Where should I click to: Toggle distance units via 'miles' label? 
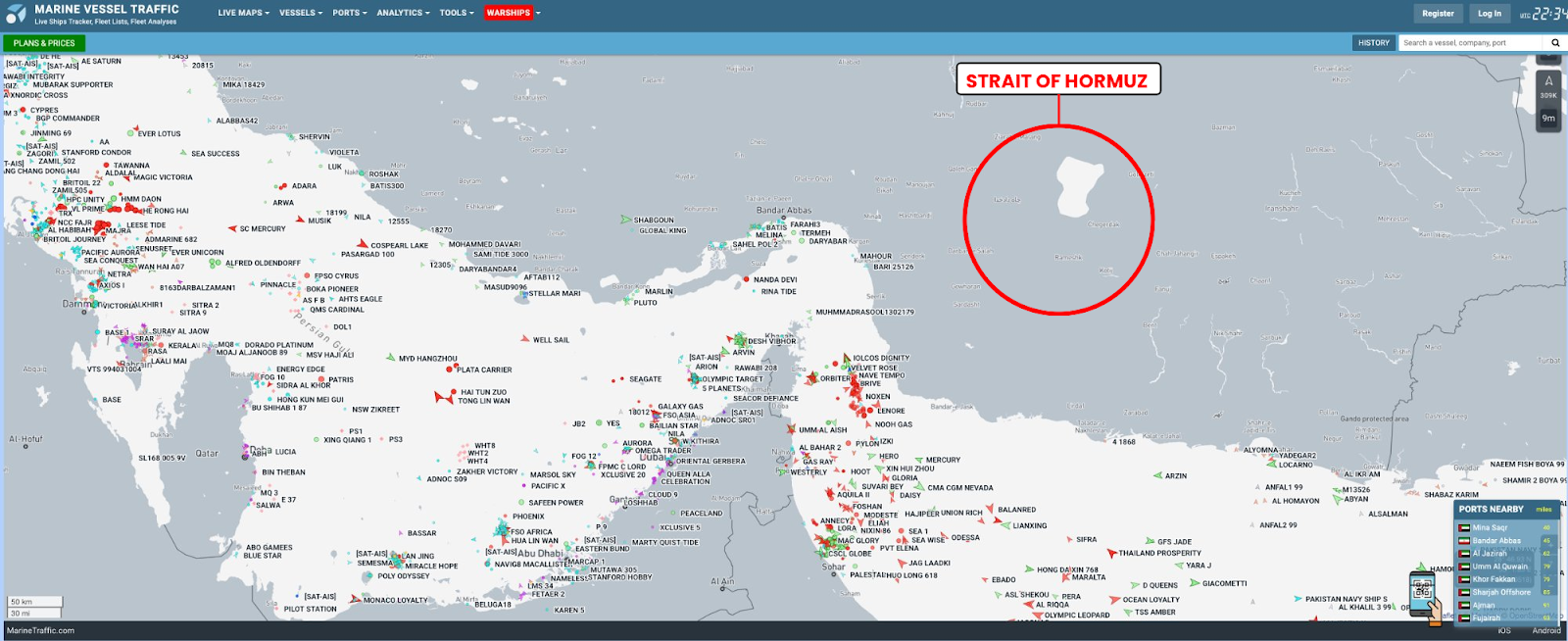[1543, 510]
